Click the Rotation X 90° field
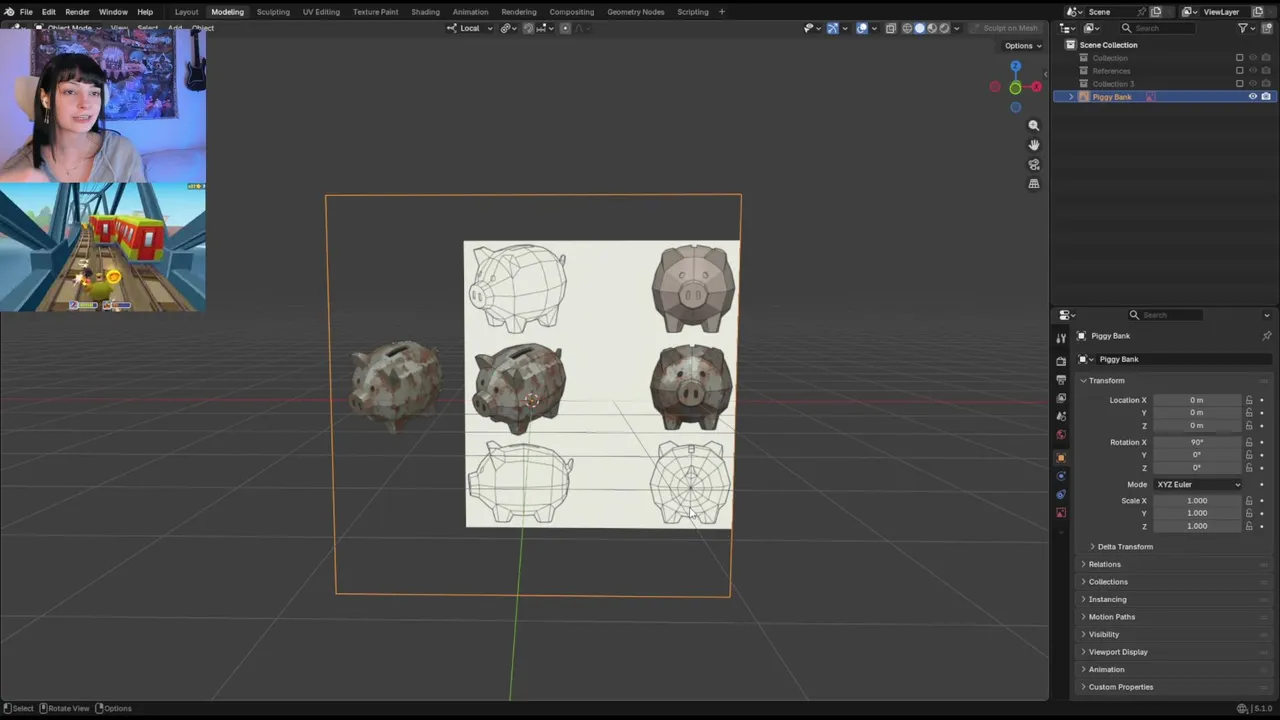The width and height of the screenshot is (1280, 720). click(1197, 442)
